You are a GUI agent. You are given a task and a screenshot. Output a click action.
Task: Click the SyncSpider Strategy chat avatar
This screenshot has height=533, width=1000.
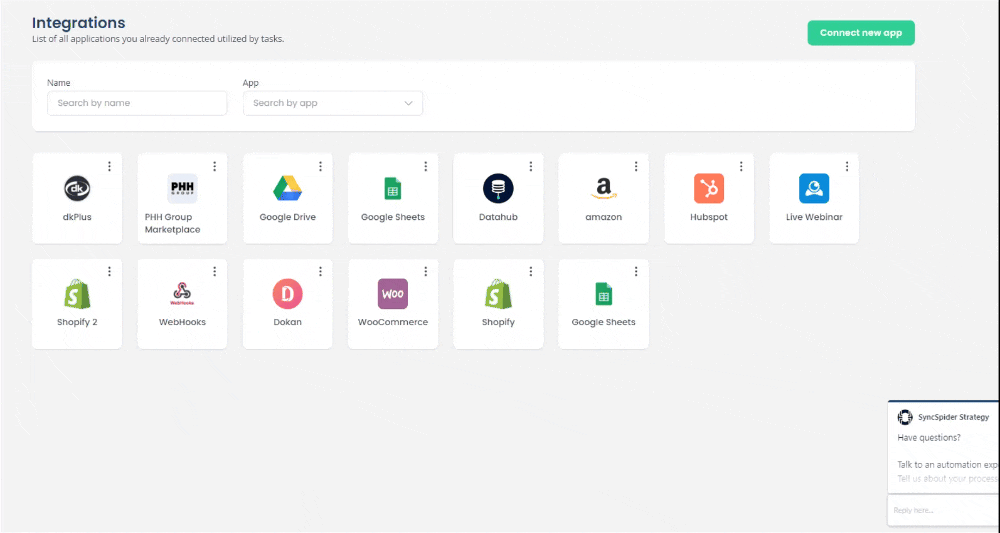pyautogui.click(x=904, y=417)
